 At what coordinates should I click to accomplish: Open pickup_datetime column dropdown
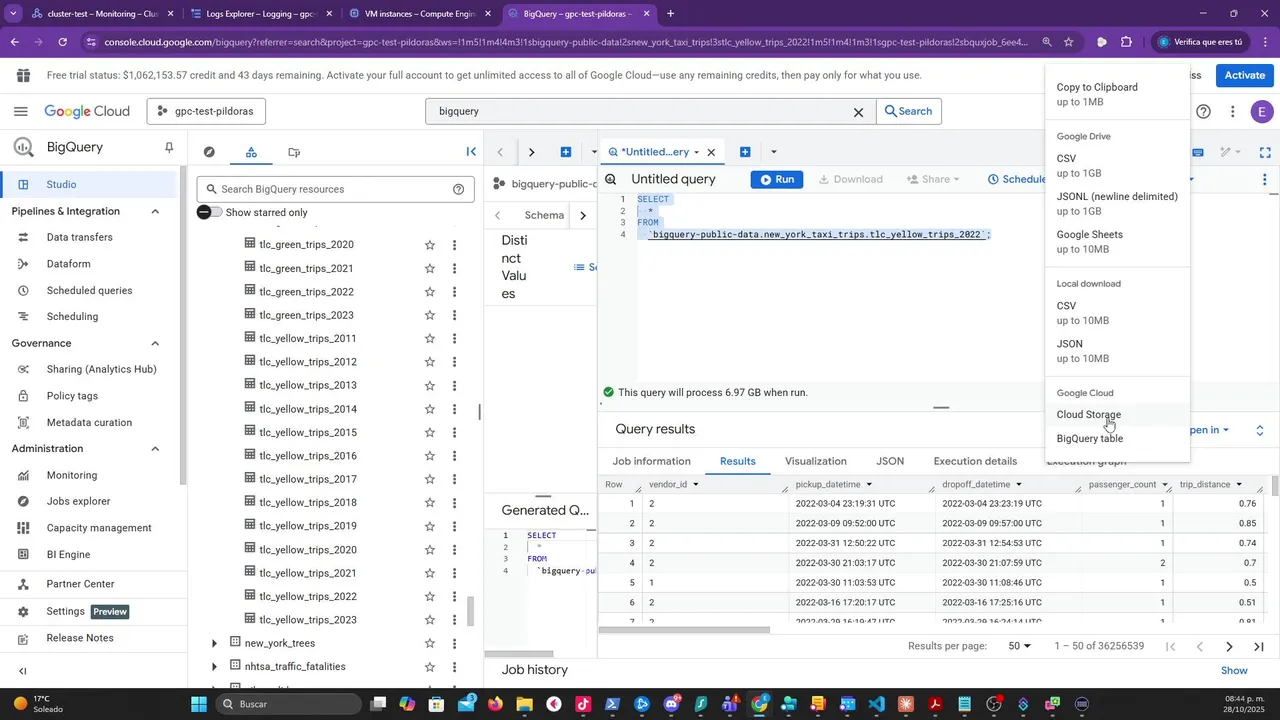click(869, 485)
